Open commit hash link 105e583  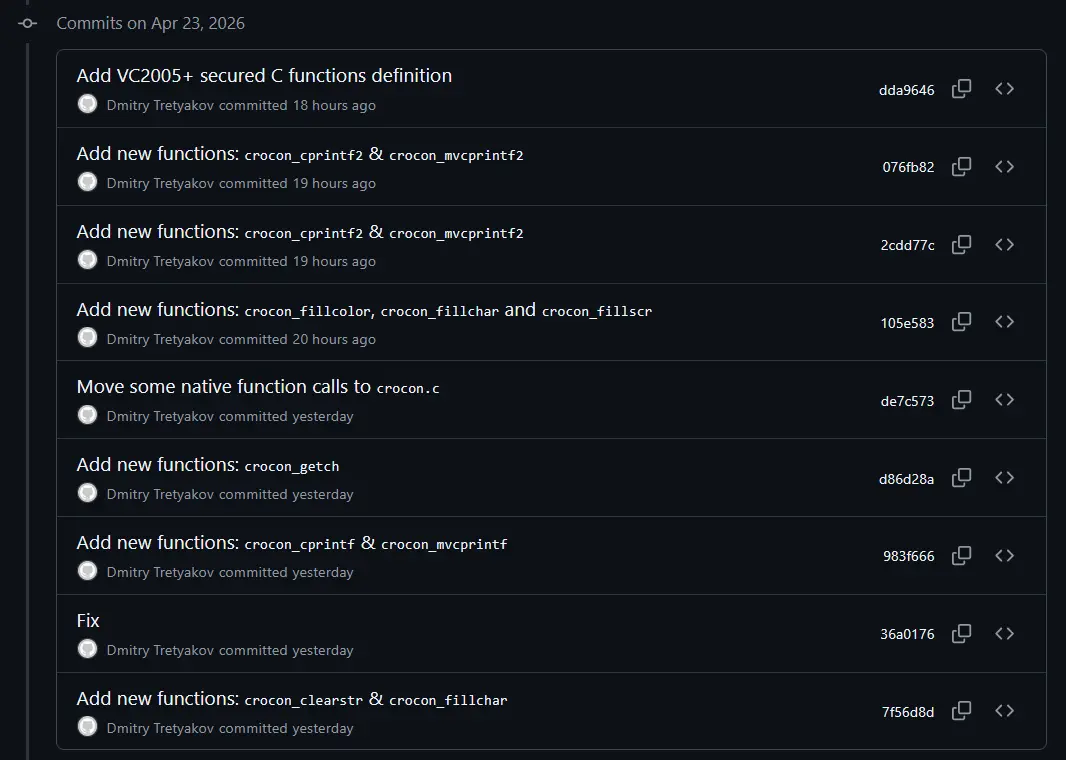click(x=907, y=324)
